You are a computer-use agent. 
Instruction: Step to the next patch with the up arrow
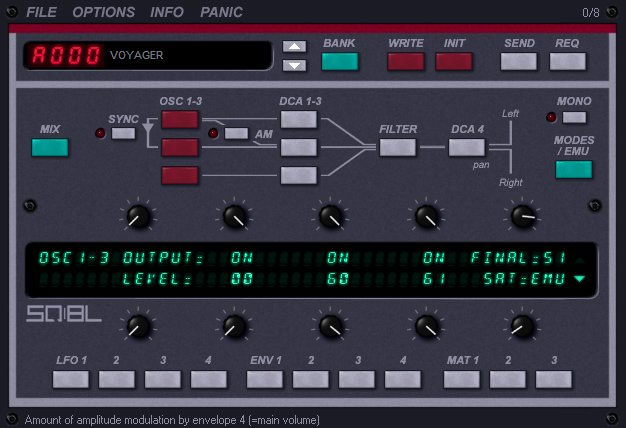pyautogui.click(x=294, y=46)
